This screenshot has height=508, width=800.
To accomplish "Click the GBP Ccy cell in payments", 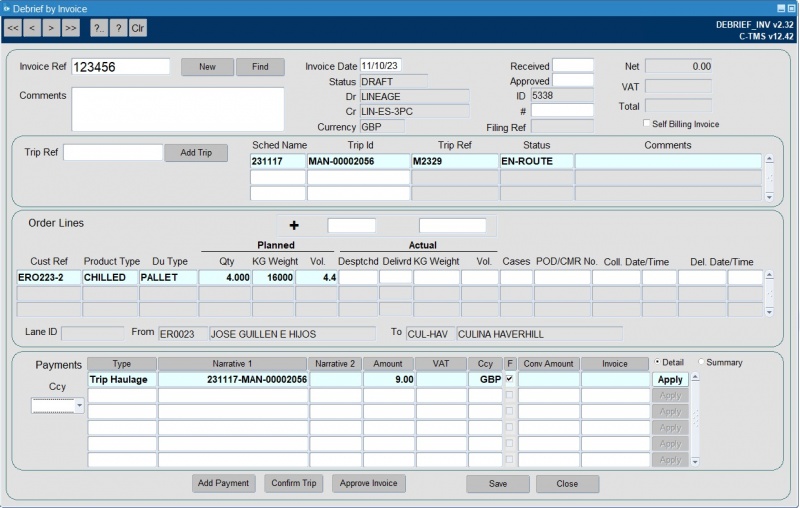I will 485,379.
